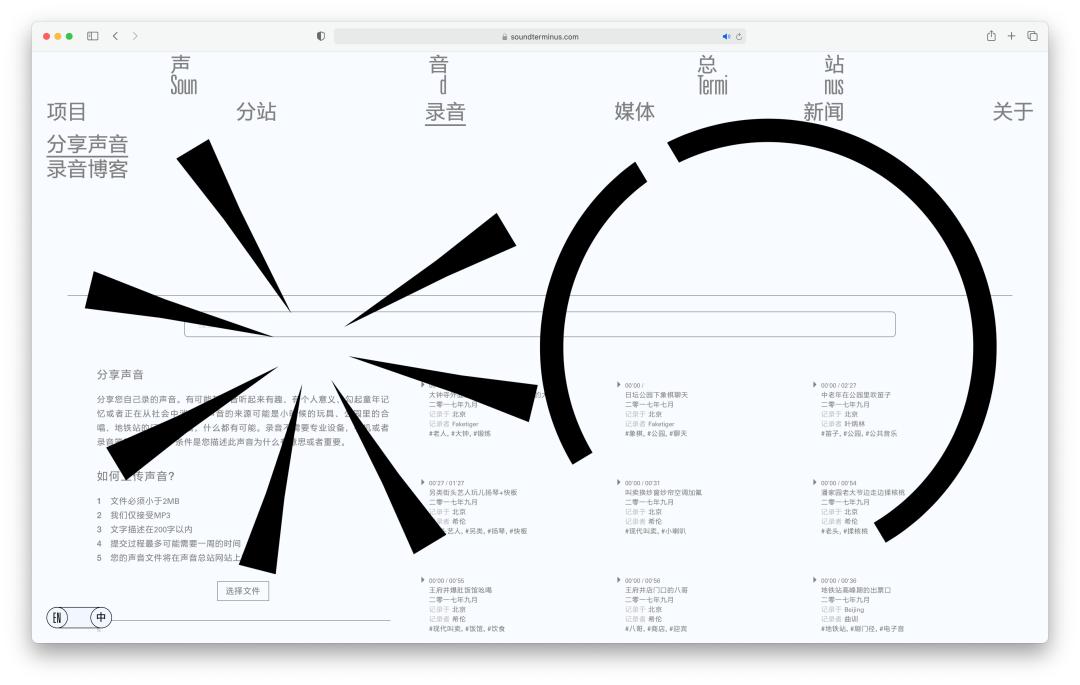Play the 地铁站高峰期的出票口 recording
The width and height of the screenshot is (1080, 685).
[x=815, y=580]
